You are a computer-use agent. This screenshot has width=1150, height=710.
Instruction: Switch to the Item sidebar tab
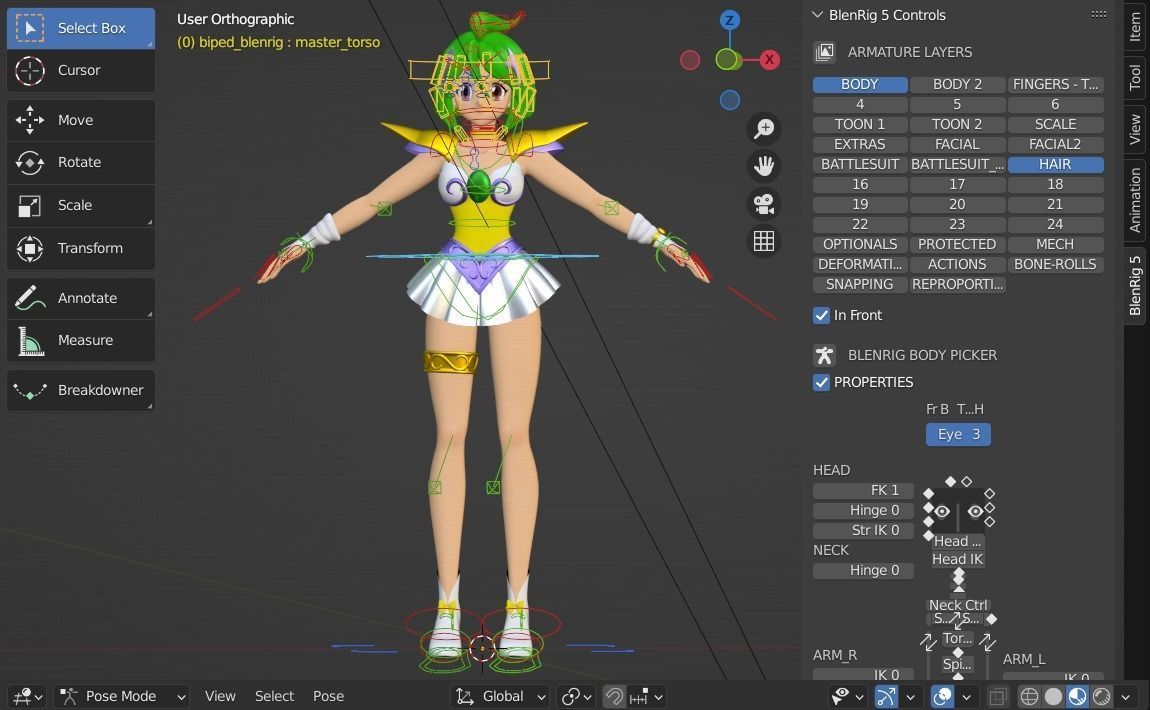tap(1135, 26)
